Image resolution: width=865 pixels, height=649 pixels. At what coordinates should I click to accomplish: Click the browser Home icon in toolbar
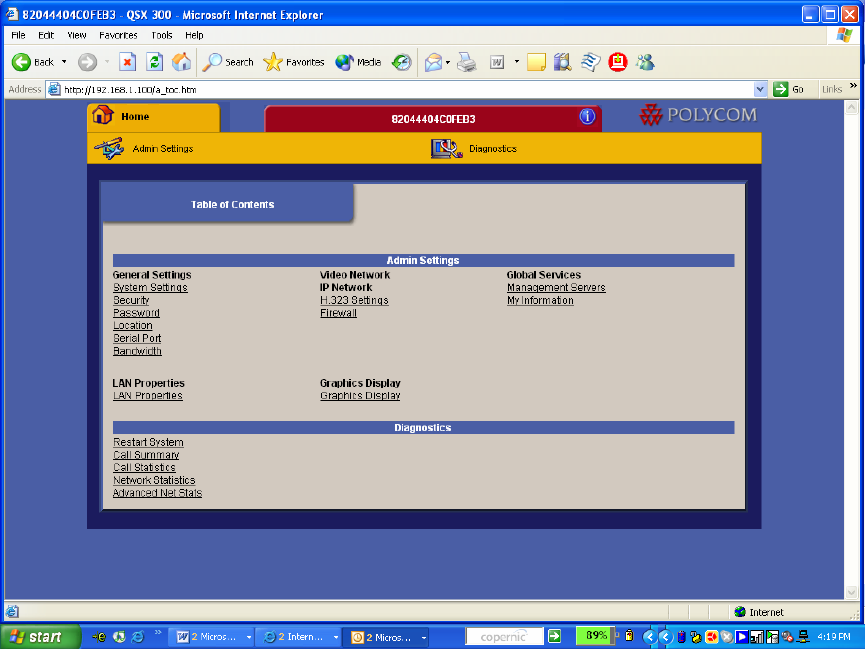click(x=180, y=62)
